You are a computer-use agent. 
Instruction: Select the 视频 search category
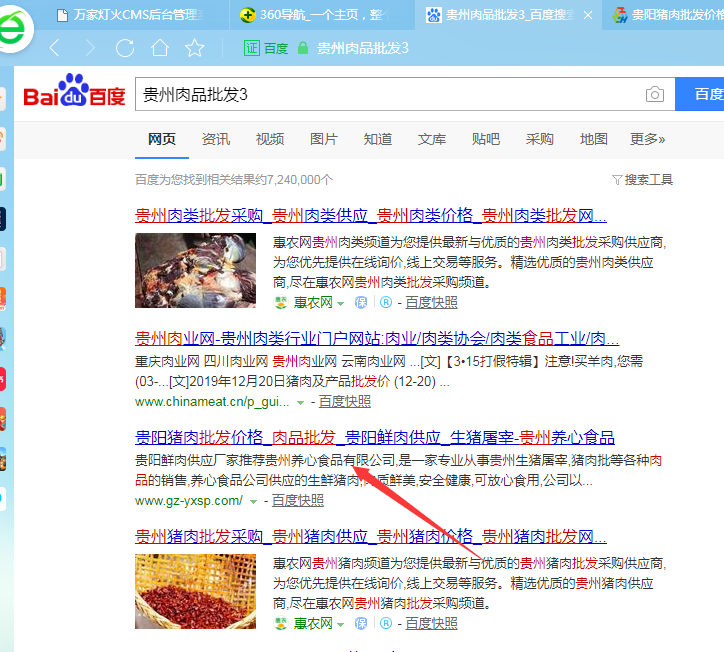[270, 139]
